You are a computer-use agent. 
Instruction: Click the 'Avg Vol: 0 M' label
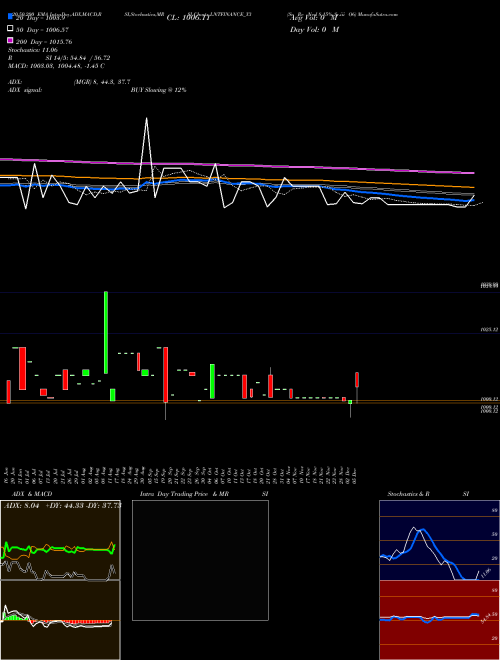point(314,18)
